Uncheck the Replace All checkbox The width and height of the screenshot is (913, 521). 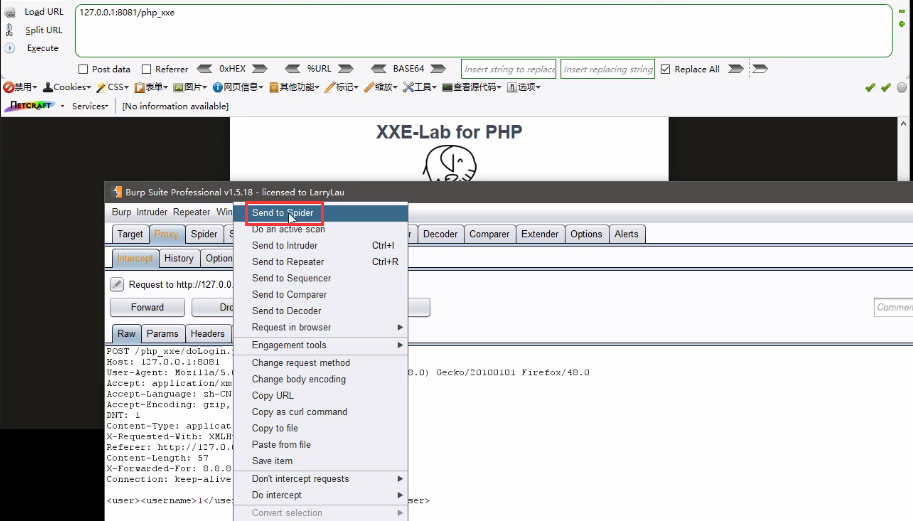666,69
